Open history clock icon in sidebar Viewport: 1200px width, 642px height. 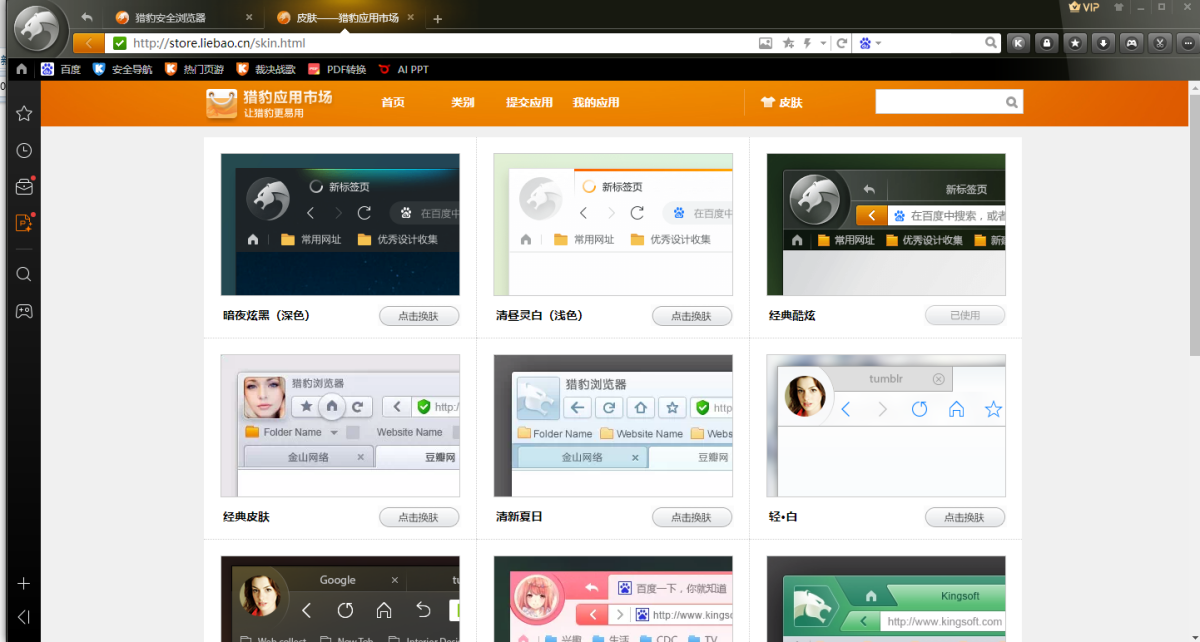point(24,151)
